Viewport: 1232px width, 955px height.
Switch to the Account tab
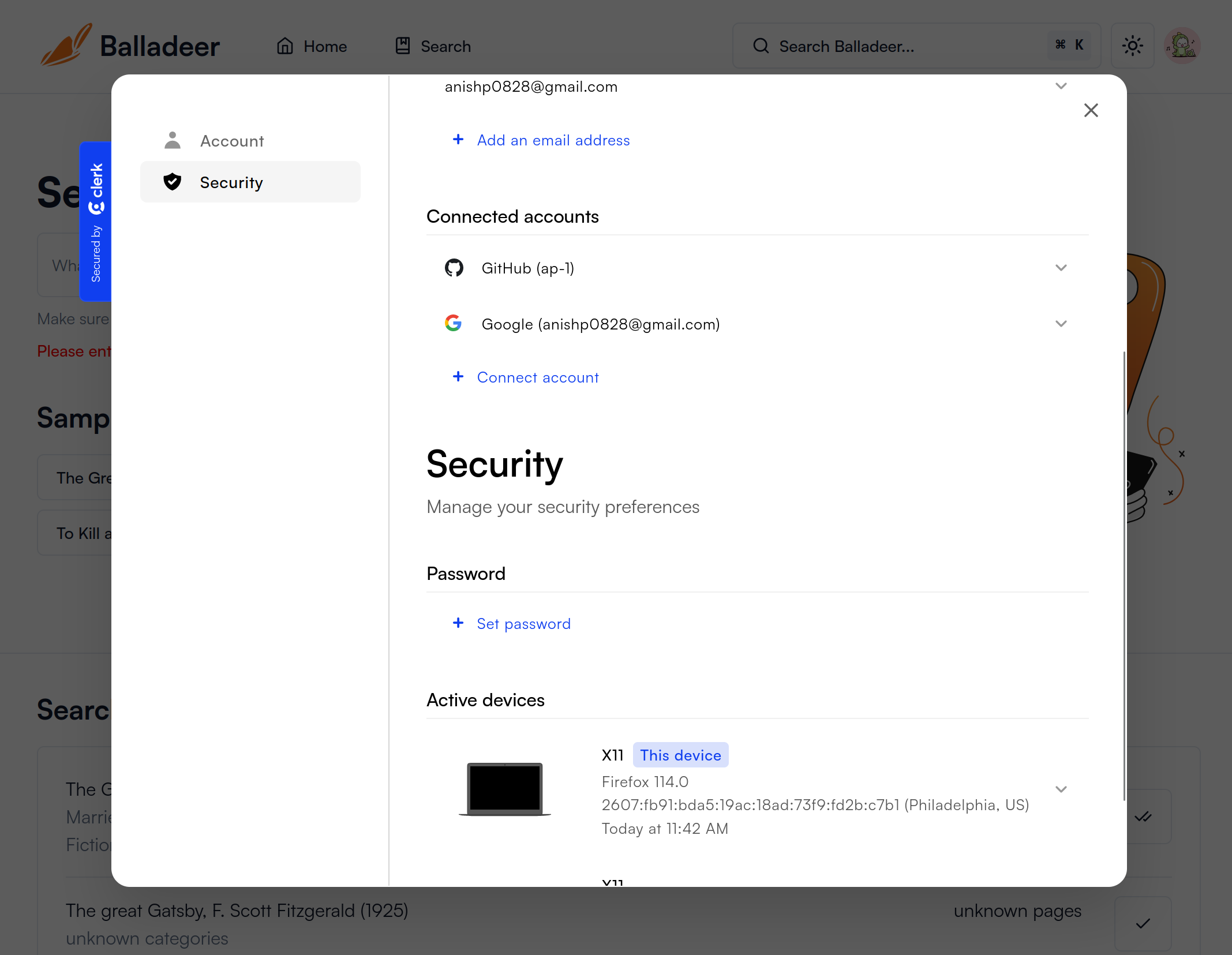232,141
